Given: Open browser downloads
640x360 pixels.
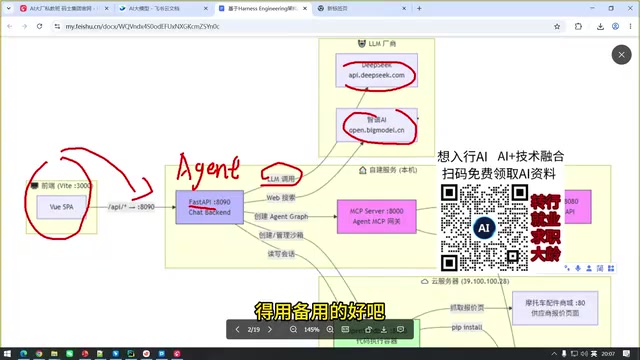Looking at the screenshot, I should coord(600,26).
